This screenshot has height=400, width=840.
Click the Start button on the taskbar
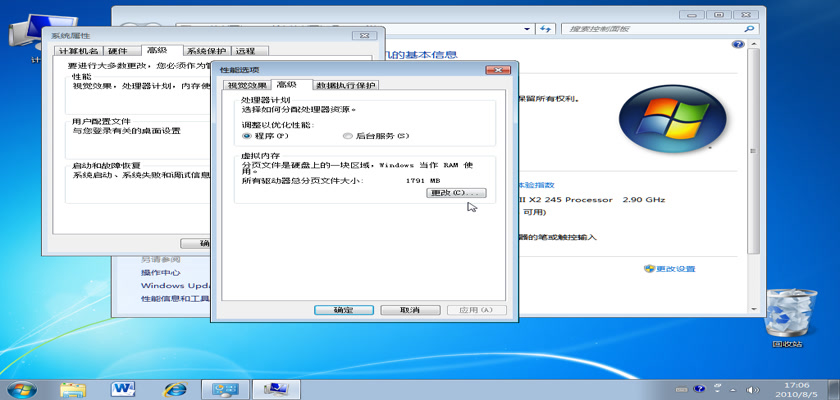pos(21,388)
